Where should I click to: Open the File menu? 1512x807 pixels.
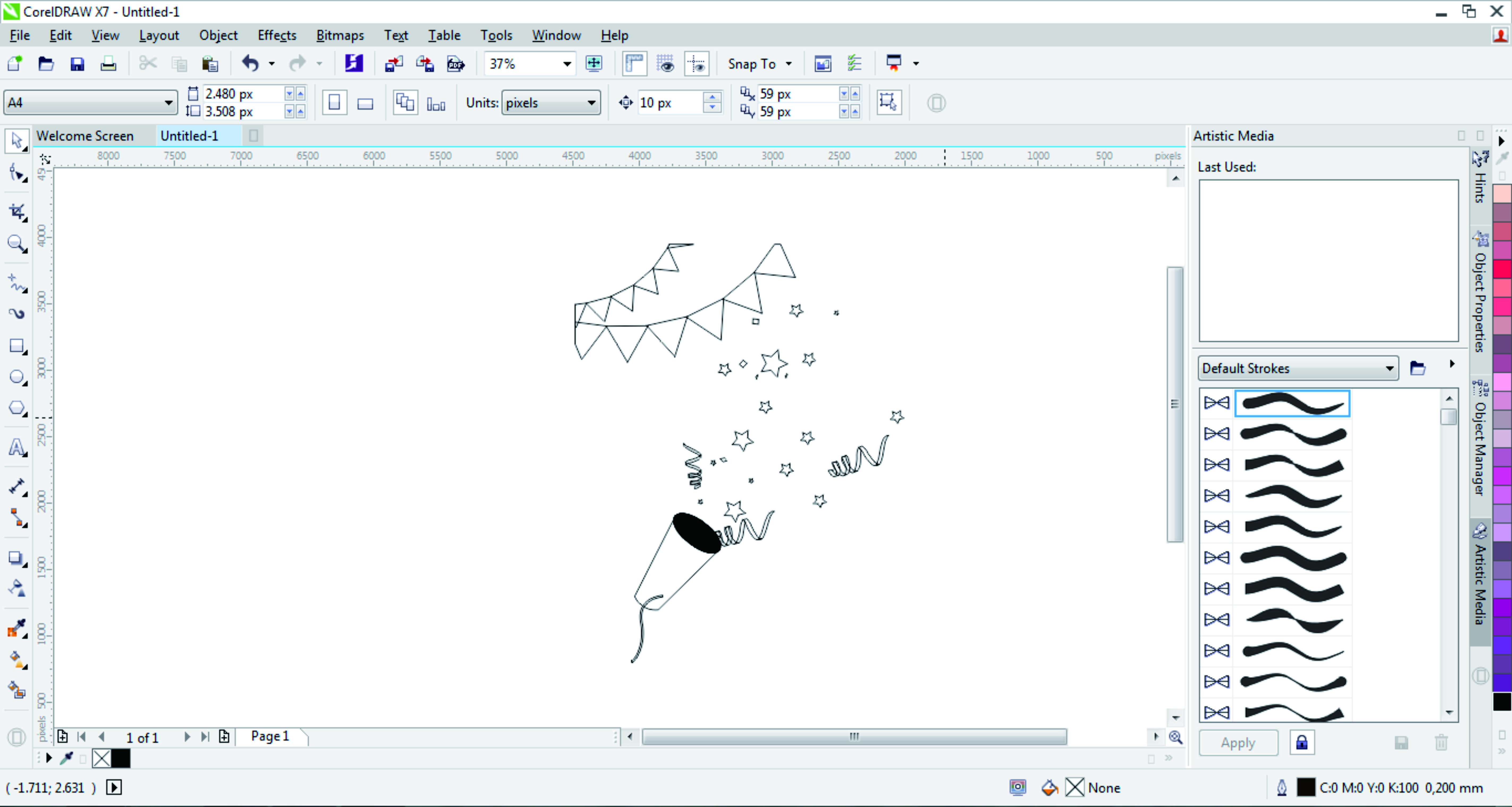tap(19, 35)
